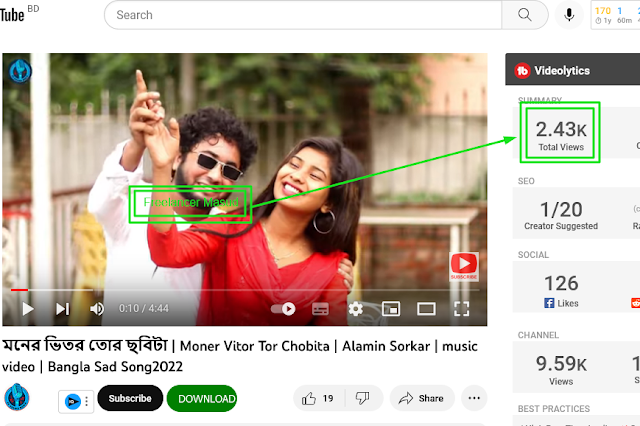Skip to next video
The height and width of the screenshot is (426, 640).
62,308
